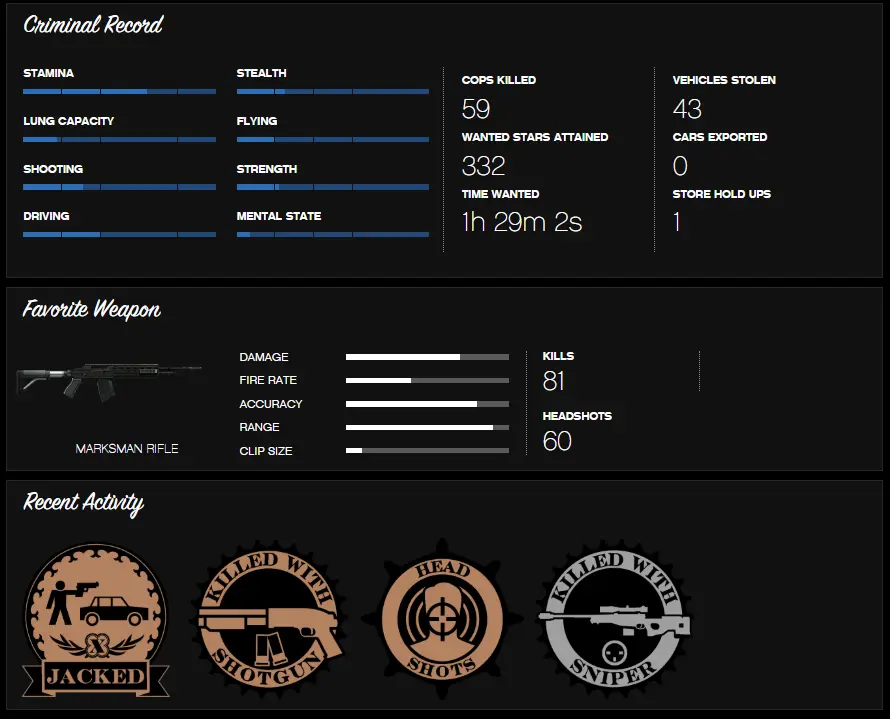Click the DRIVING label
The image size is (890, 719).
point(46,216)
